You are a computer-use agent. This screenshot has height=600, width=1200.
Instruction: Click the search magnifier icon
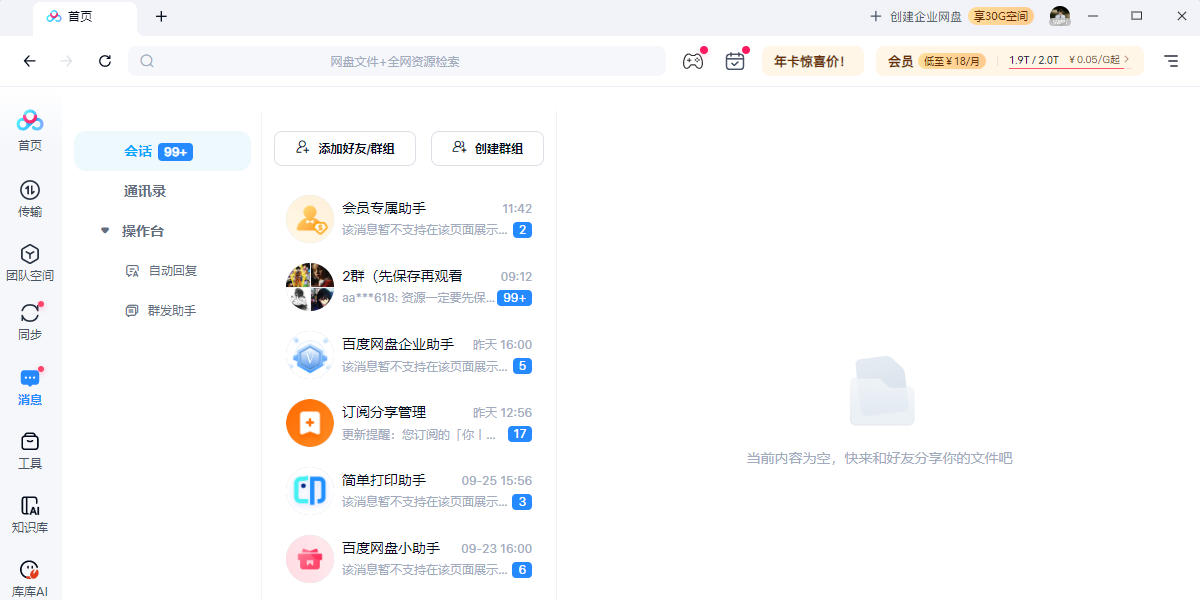[147, 61]
